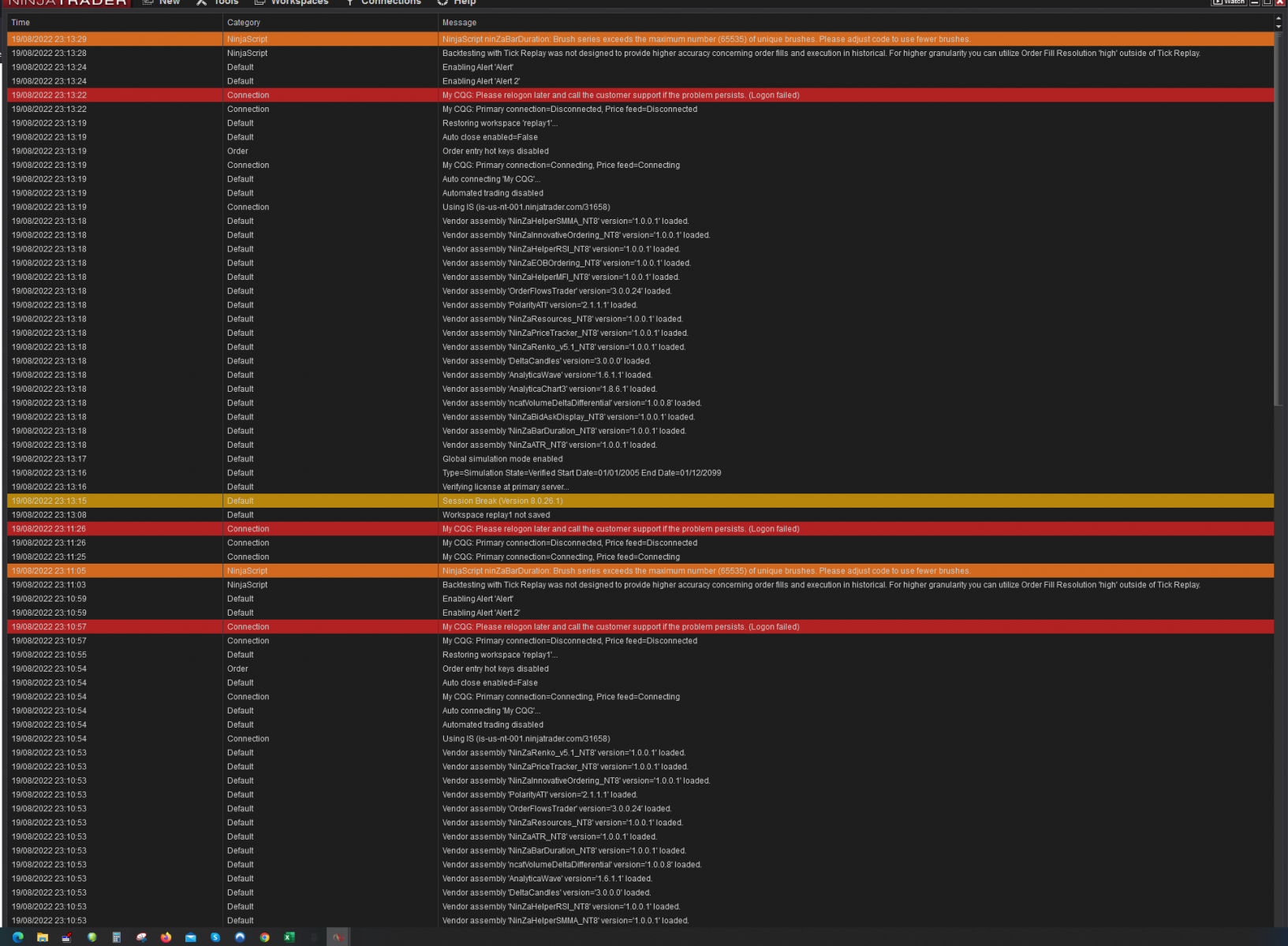Open File Explorer from the taskbar
This screenshot has height=946, width=1288.
[x=43, y=937]
